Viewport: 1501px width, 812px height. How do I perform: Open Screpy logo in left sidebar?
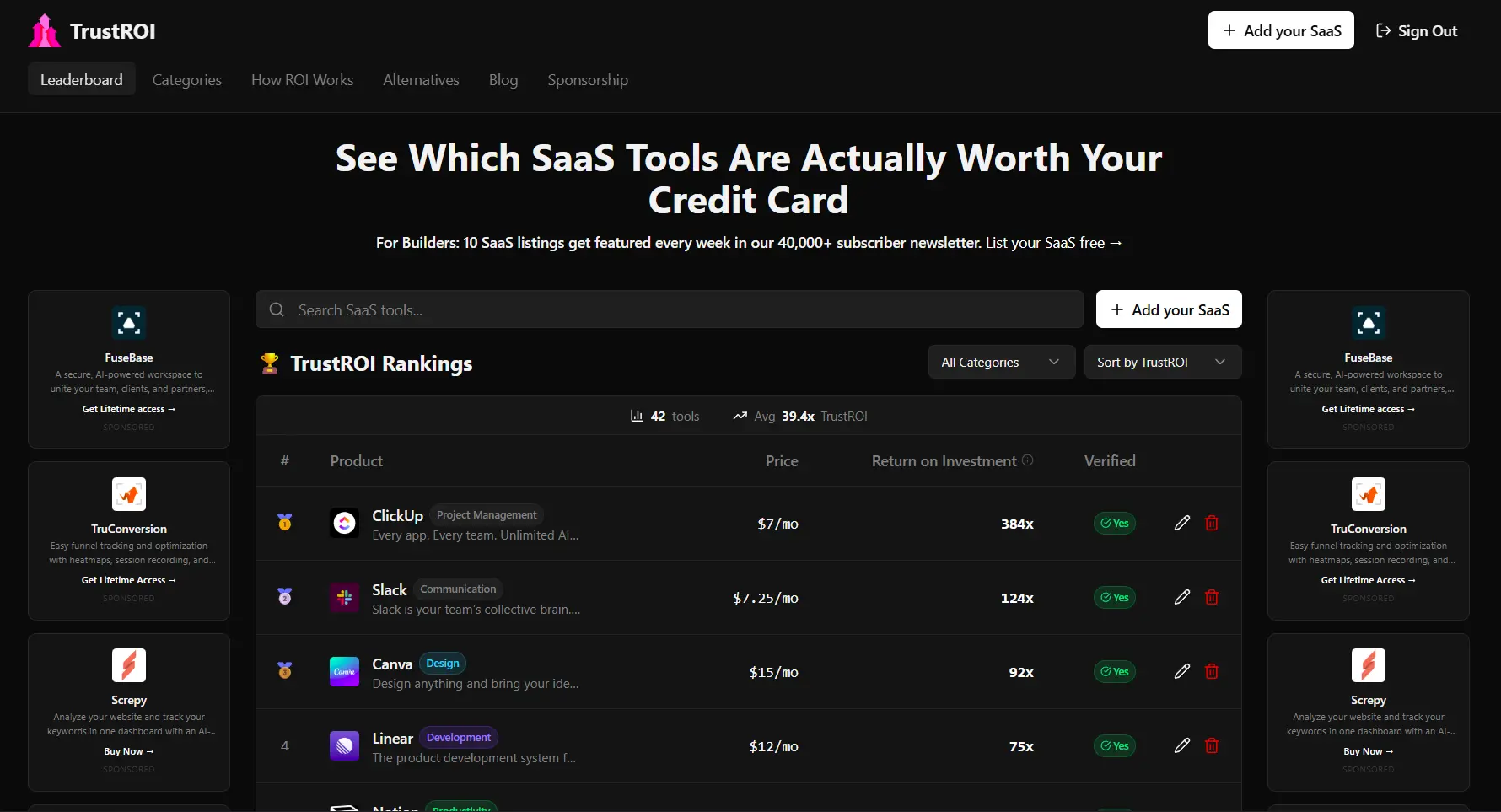pyautogui.click(x=129, y=665)
